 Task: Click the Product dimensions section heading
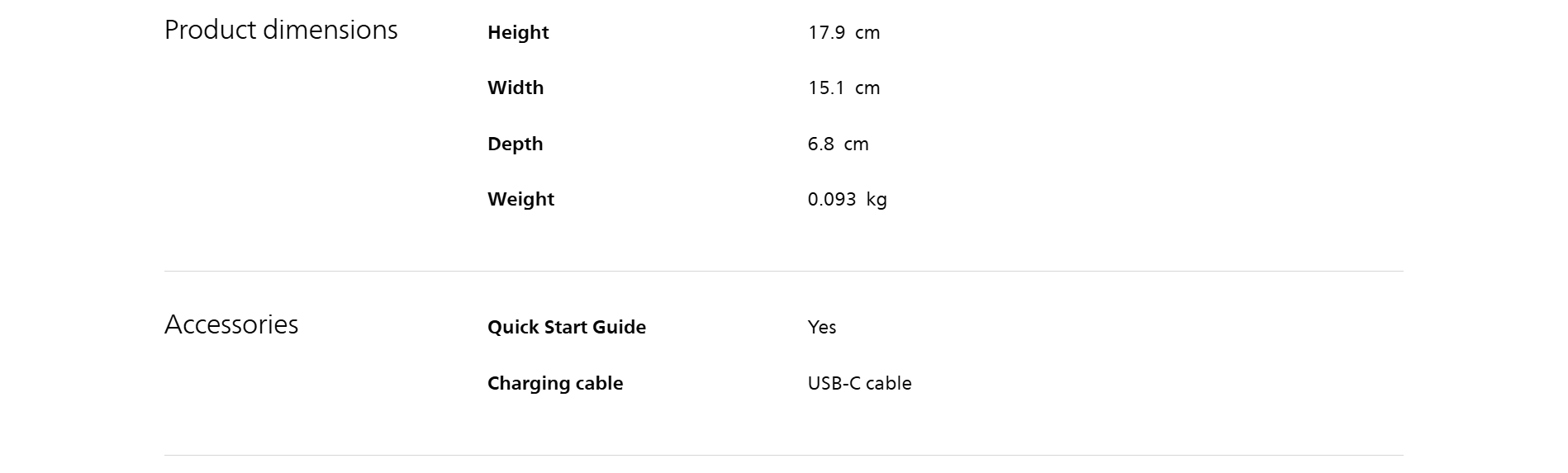[x=281, y=31]
